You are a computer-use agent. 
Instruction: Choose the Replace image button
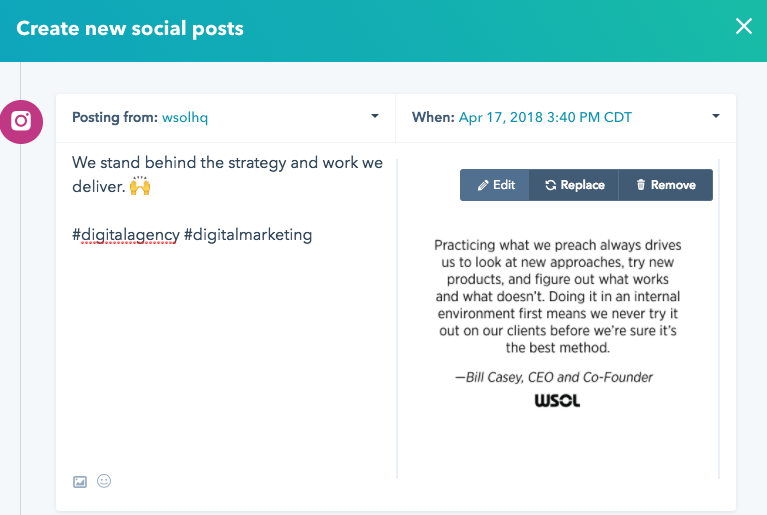pos(574,185)
